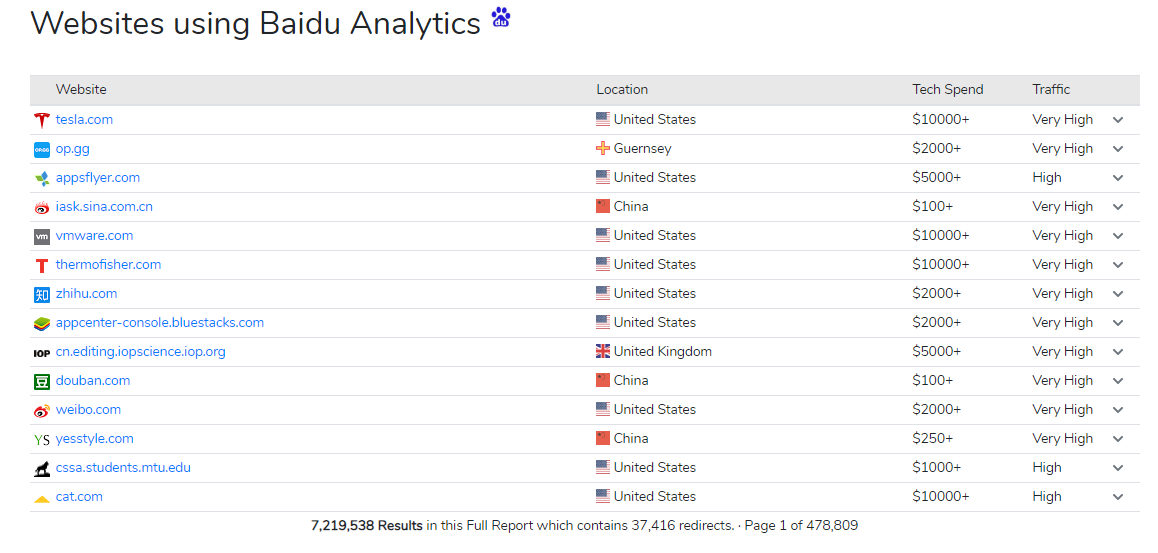Image resolution: width=1158 pixels, height=553 pixels.
Task: Click the cat.com yellow triangle favicon
Action: 41,497
